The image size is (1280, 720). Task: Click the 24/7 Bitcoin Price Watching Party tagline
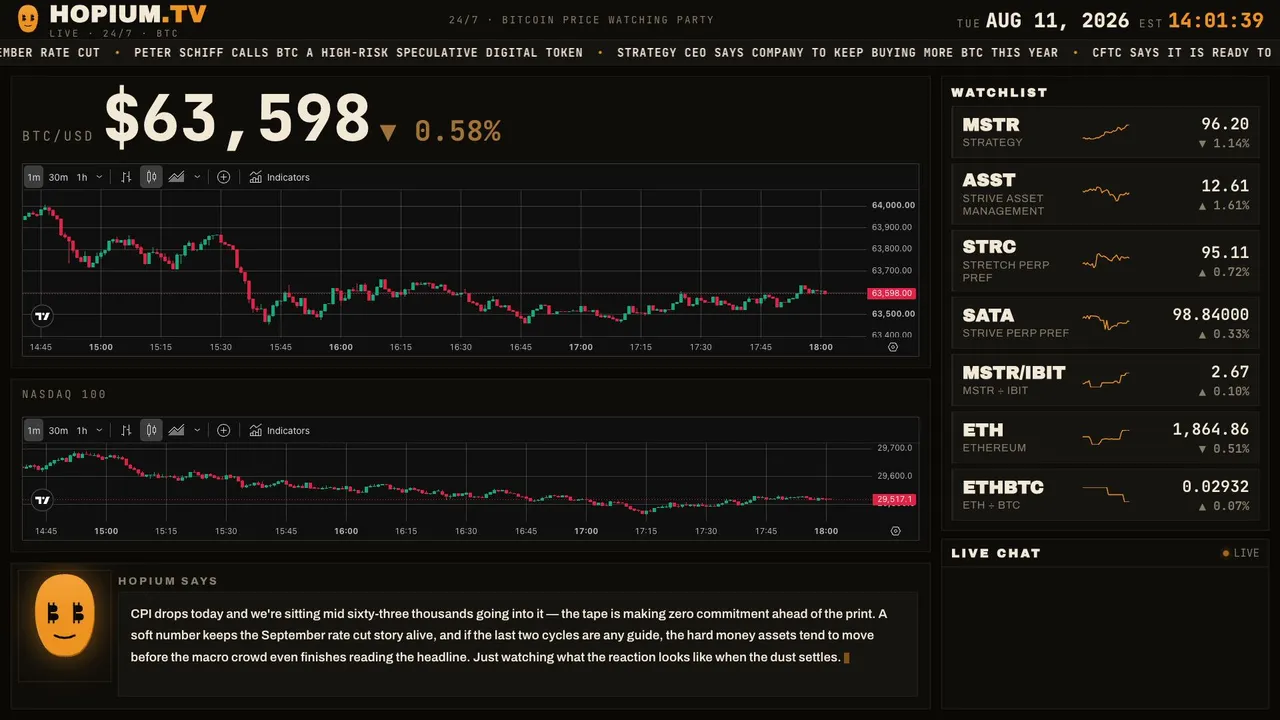tap(581, 20)
